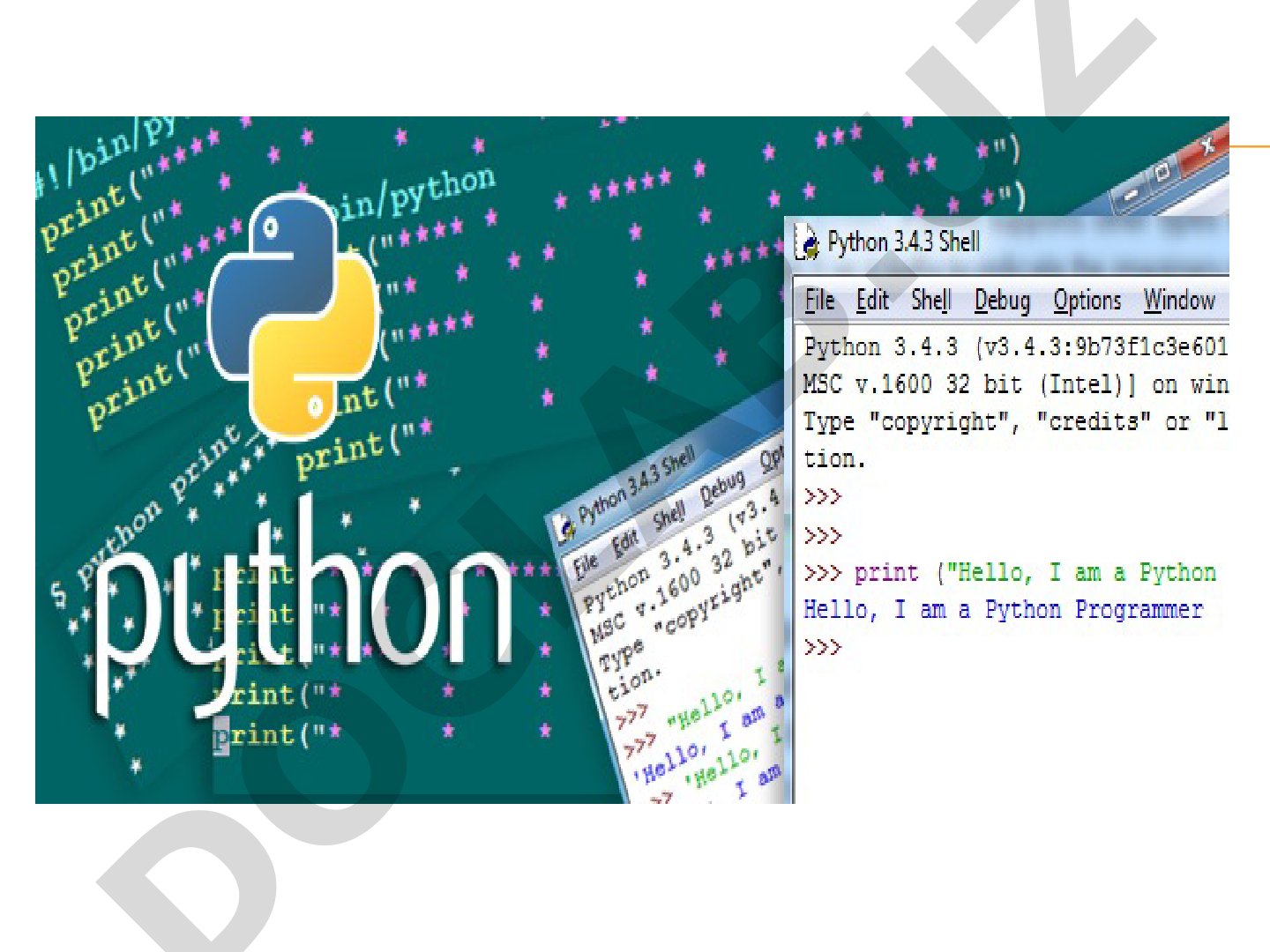Viewport: 1270px width, 952px height.
Task: Click the Python icon in the large Shell window's title bar
Action: (x=807, y=242)
